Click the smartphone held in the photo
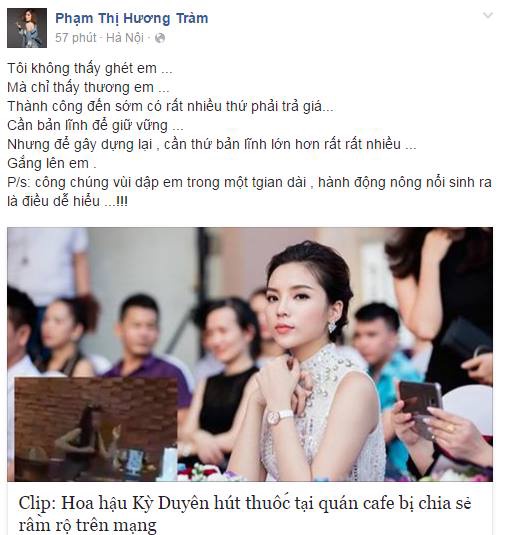The width and height of the screenshot is (505, 535). [x=420, y=405]
